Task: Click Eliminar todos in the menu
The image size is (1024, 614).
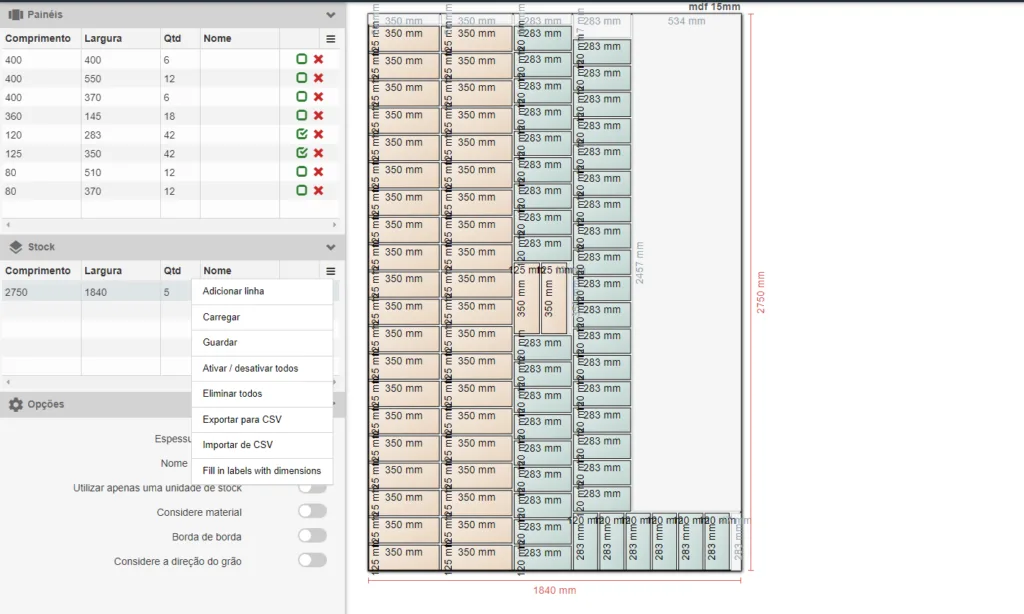Action: click(232, 394)
